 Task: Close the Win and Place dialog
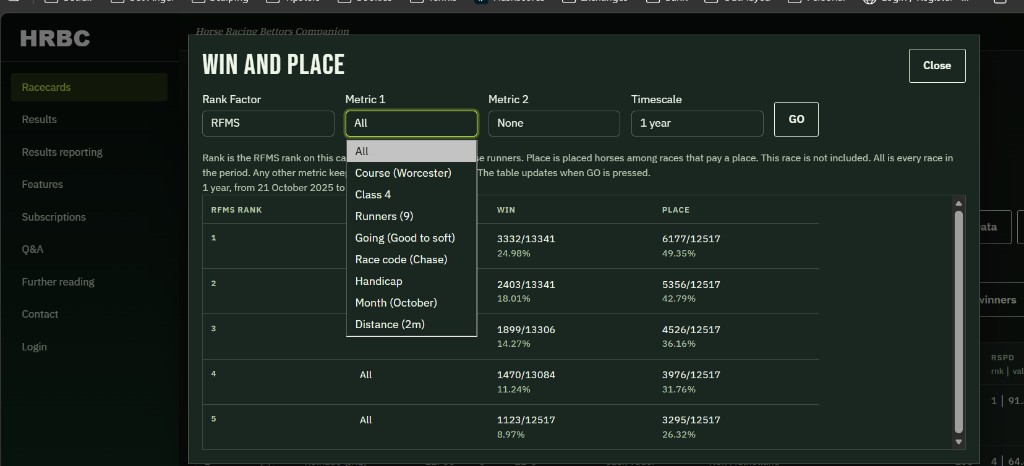(x=937, y=66)
